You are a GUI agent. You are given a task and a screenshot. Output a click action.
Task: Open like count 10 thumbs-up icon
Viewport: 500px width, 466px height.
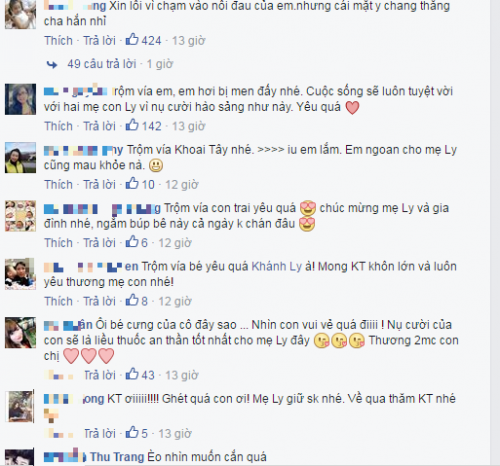[132, 184]
